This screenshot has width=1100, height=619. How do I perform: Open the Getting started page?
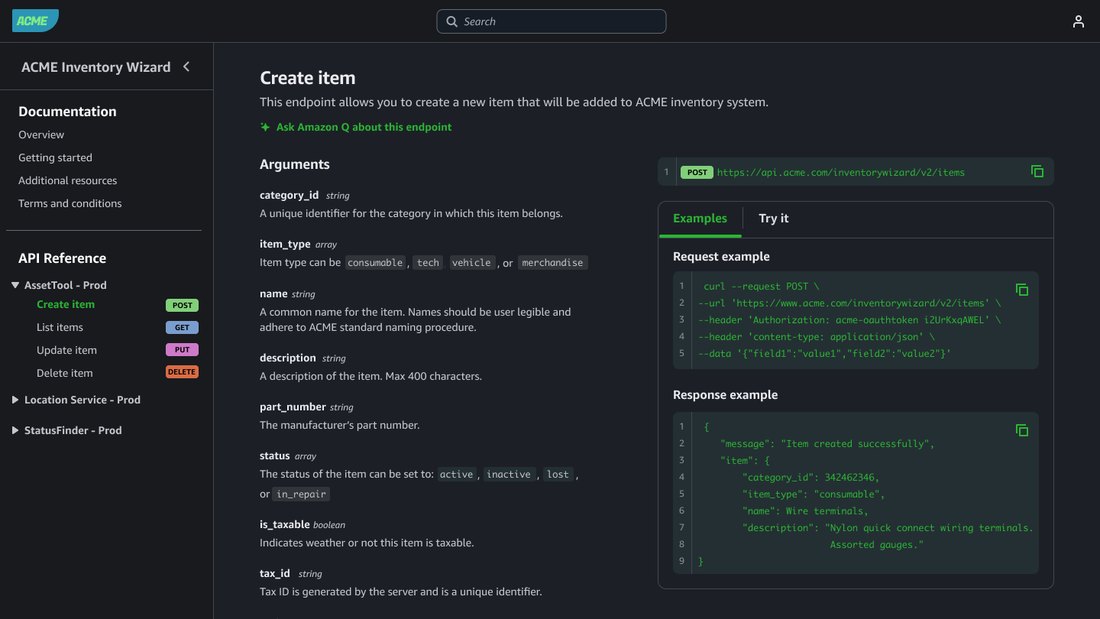tap(55, 158)
